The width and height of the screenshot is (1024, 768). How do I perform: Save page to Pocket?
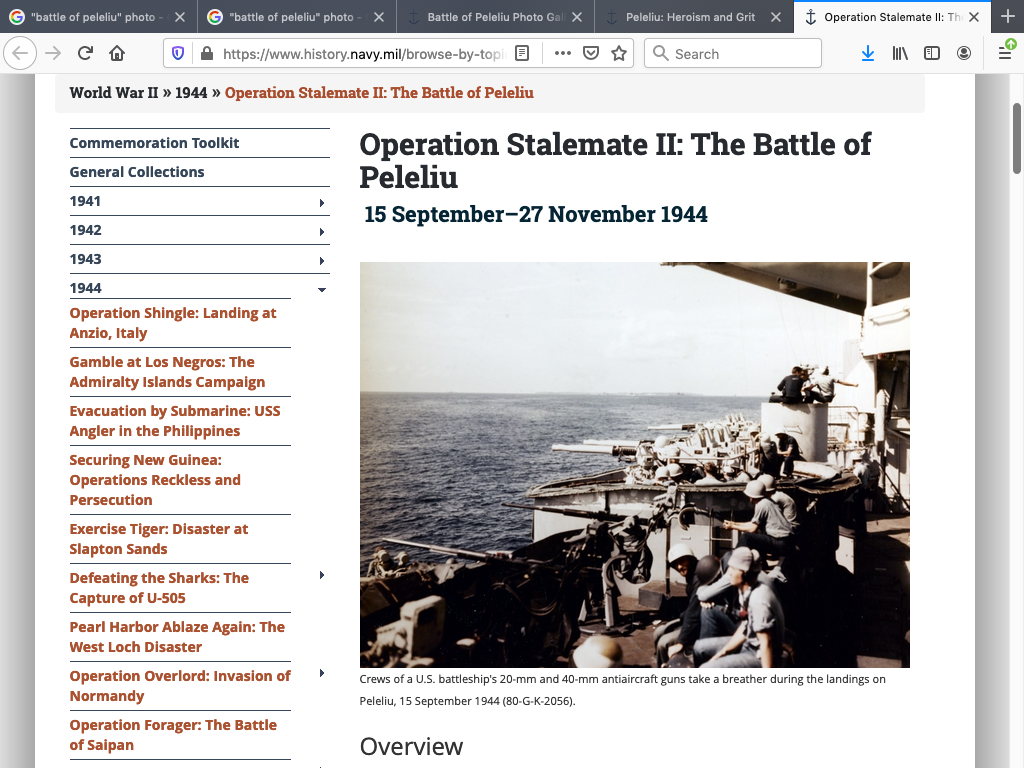pyautogui.click(x=591, y=54)
